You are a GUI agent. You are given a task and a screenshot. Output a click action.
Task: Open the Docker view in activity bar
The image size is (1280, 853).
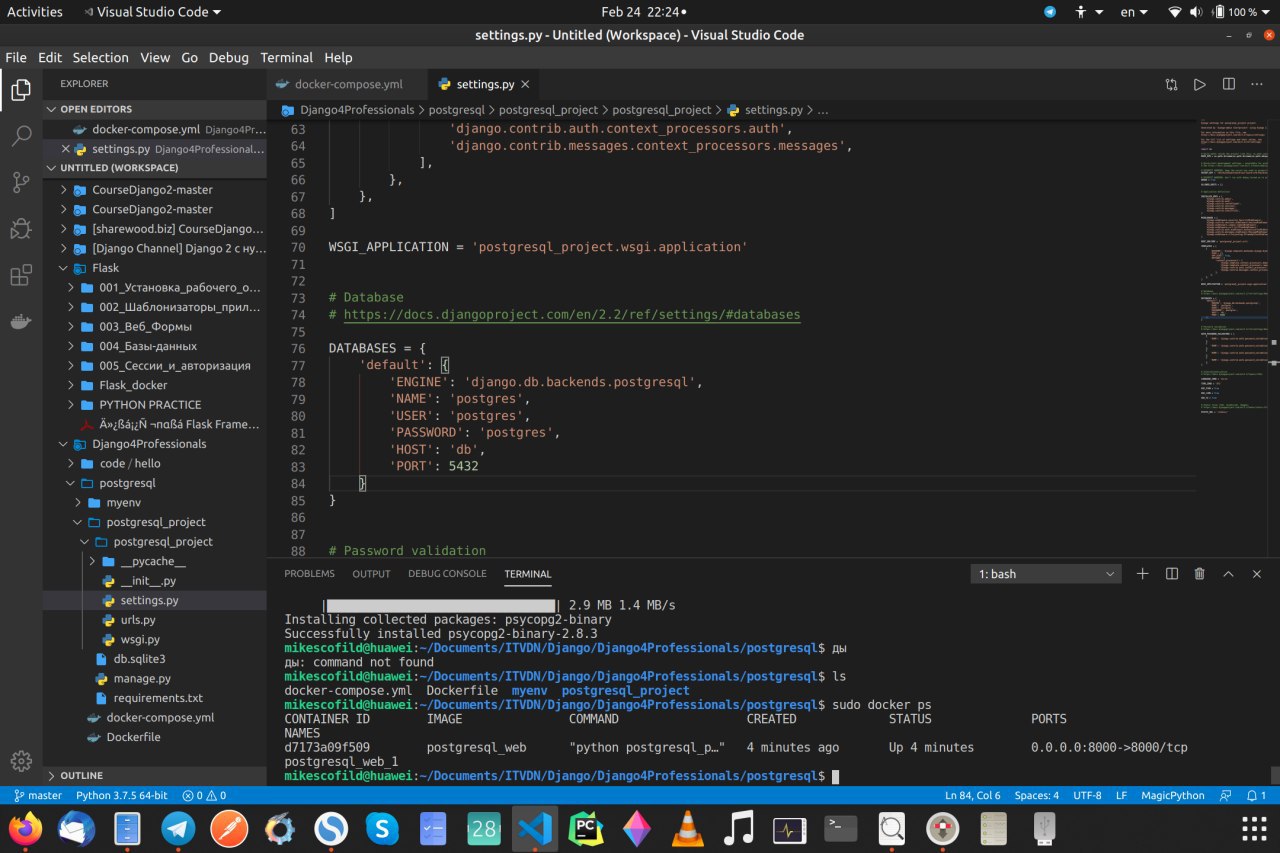point(21,321)
